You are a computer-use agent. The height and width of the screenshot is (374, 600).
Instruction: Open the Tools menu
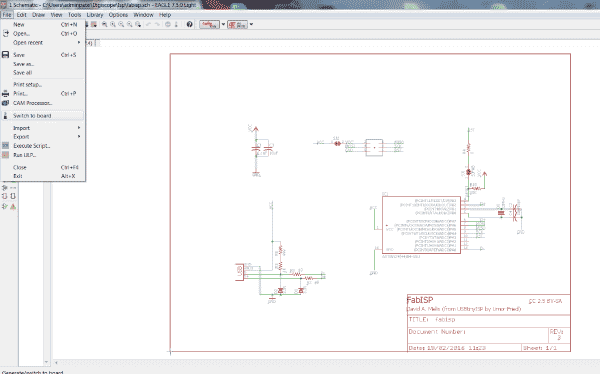pyautogui.click(x=75, y=15)
